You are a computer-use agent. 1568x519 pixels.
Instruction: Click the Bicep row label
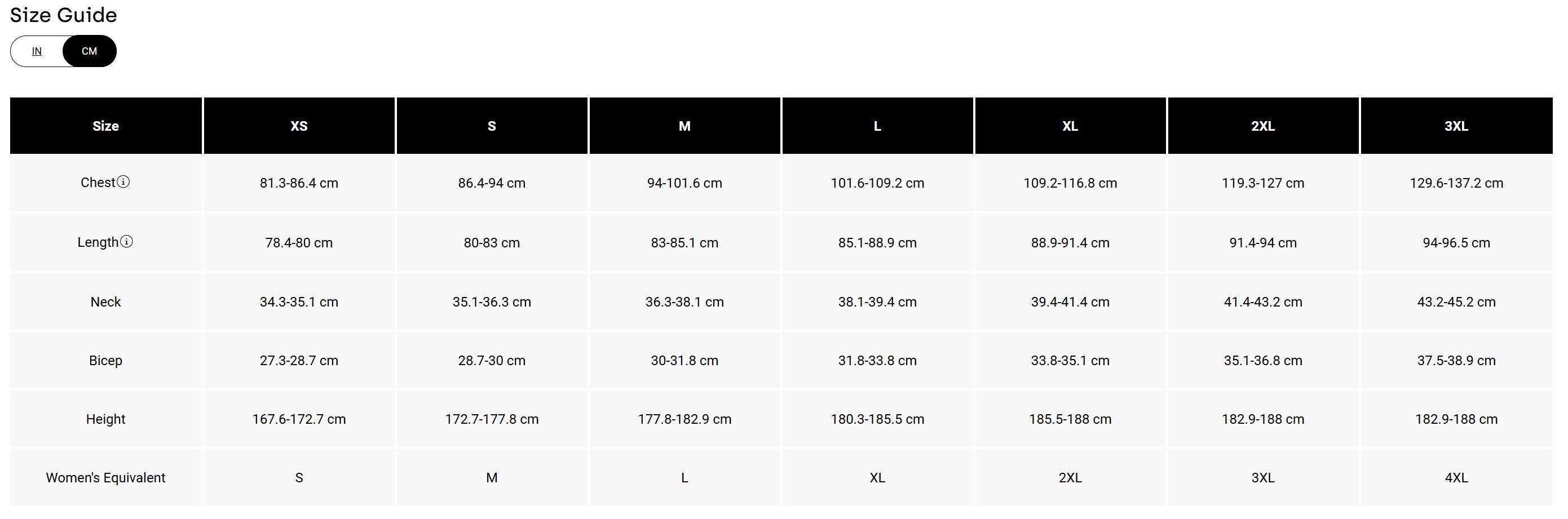pos(106,360)
